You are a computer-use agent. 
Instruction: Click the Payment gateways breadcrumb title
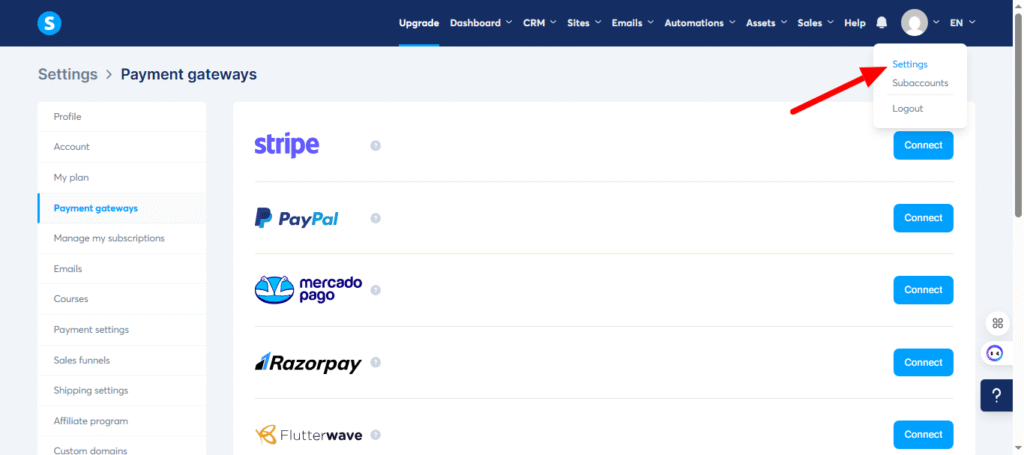(189, 74)
